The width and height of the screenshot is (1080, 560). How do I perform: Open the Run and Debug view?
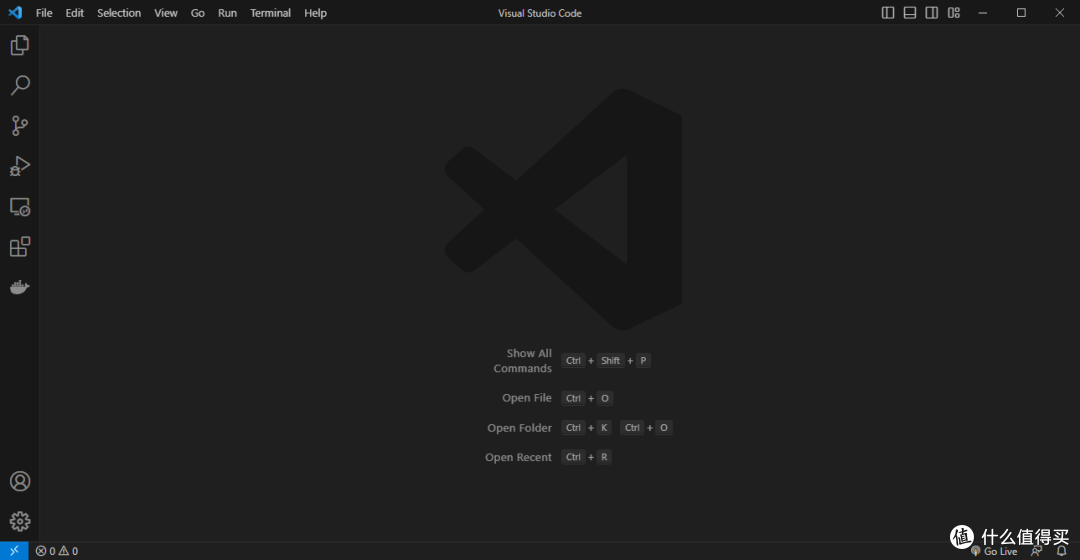pos(19,166)
